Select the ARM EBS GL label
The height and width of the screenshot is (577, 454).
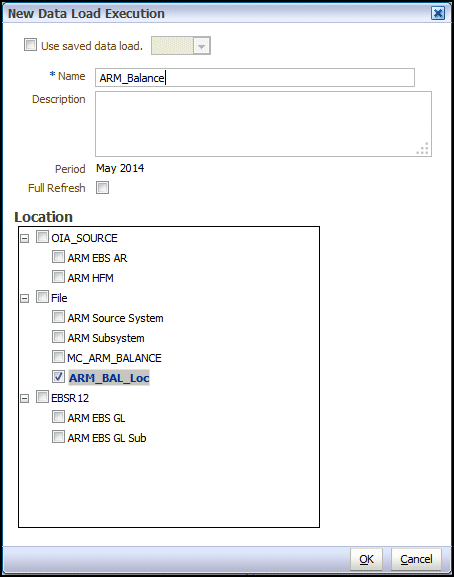tap(96, 418)
